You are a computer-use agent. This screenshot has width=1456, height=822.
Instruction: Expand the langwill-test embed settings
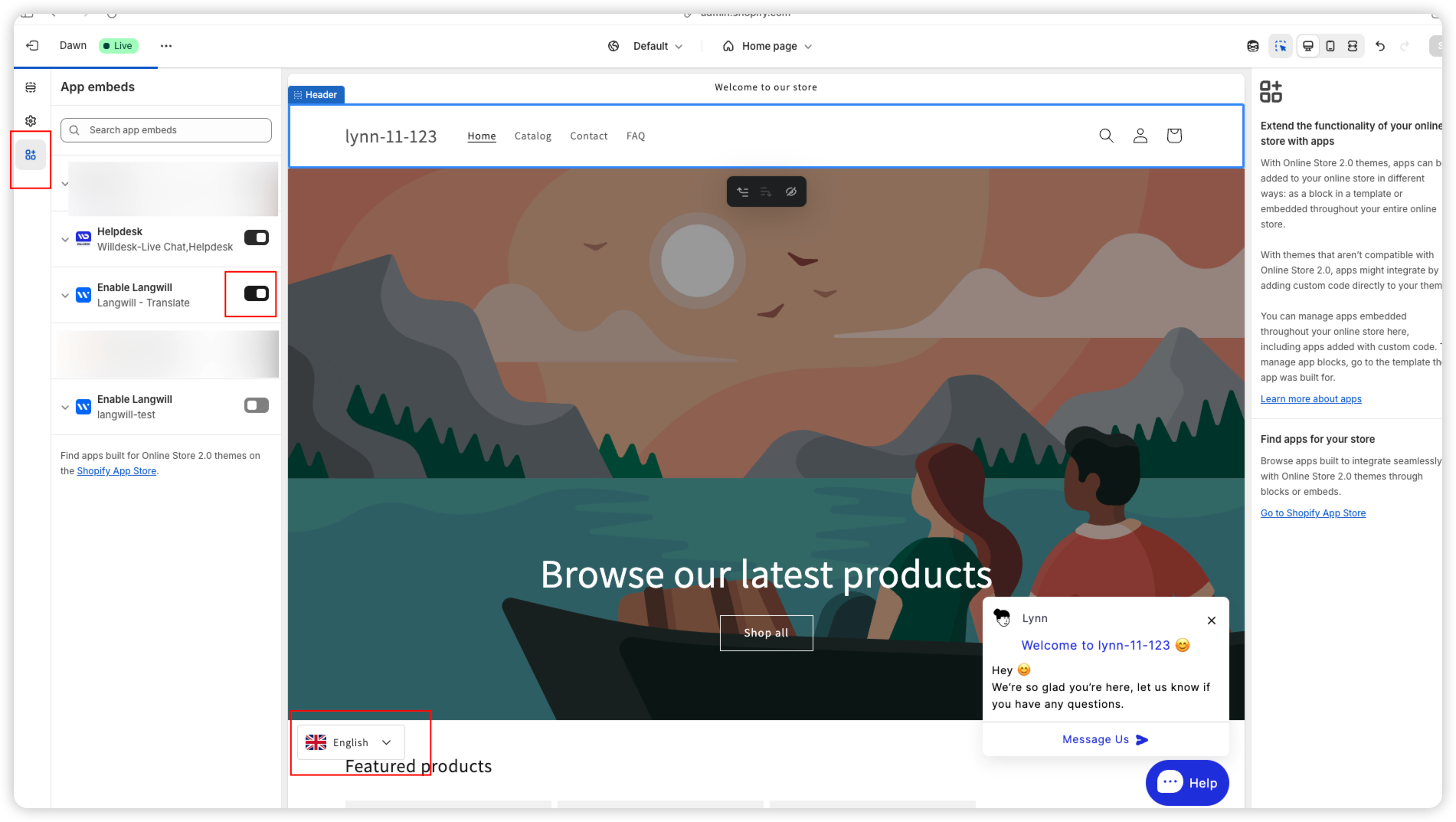pyautogui.click(x=65, y=408)
